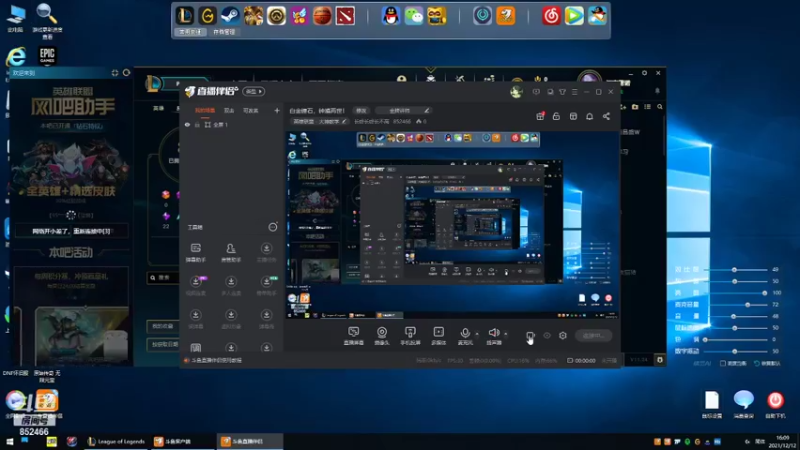Toggle the microphone in live companion toolbar
Viewport: 800px width, 450px height.
(x=465, y=336)
